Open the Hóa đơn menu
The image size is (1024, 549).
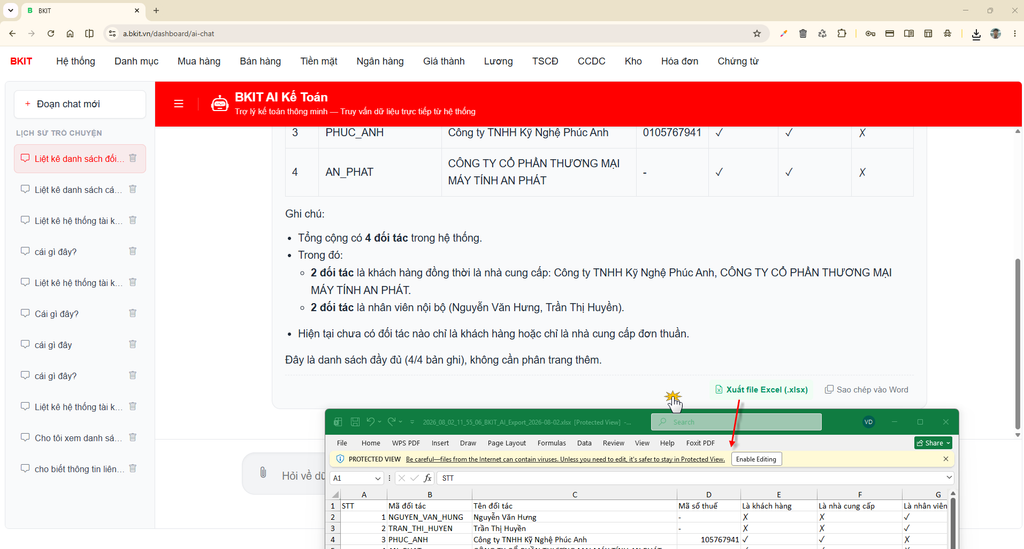(x=680, y=61)
